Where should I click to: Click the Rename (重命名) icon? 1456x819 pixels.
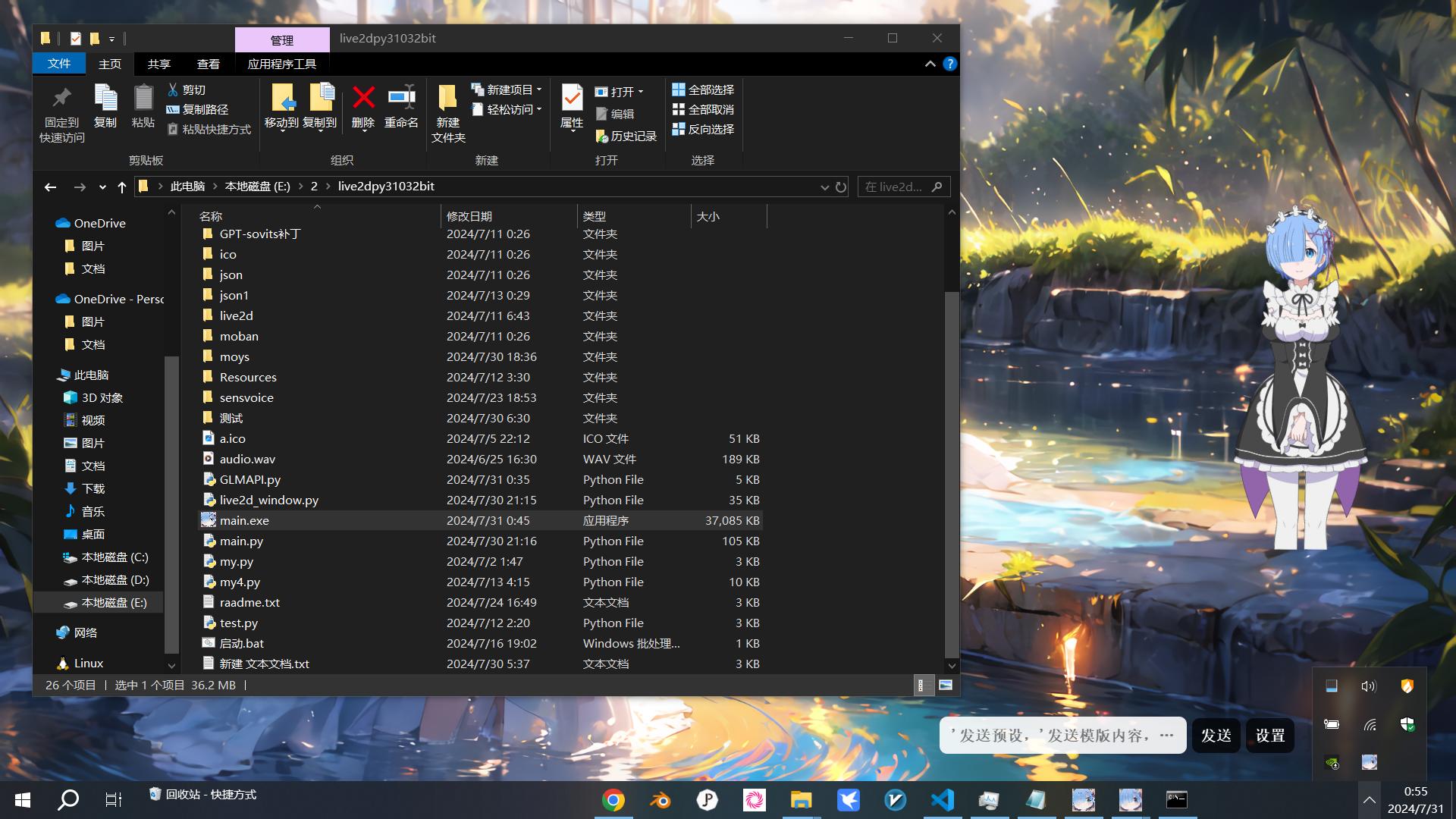401,97
